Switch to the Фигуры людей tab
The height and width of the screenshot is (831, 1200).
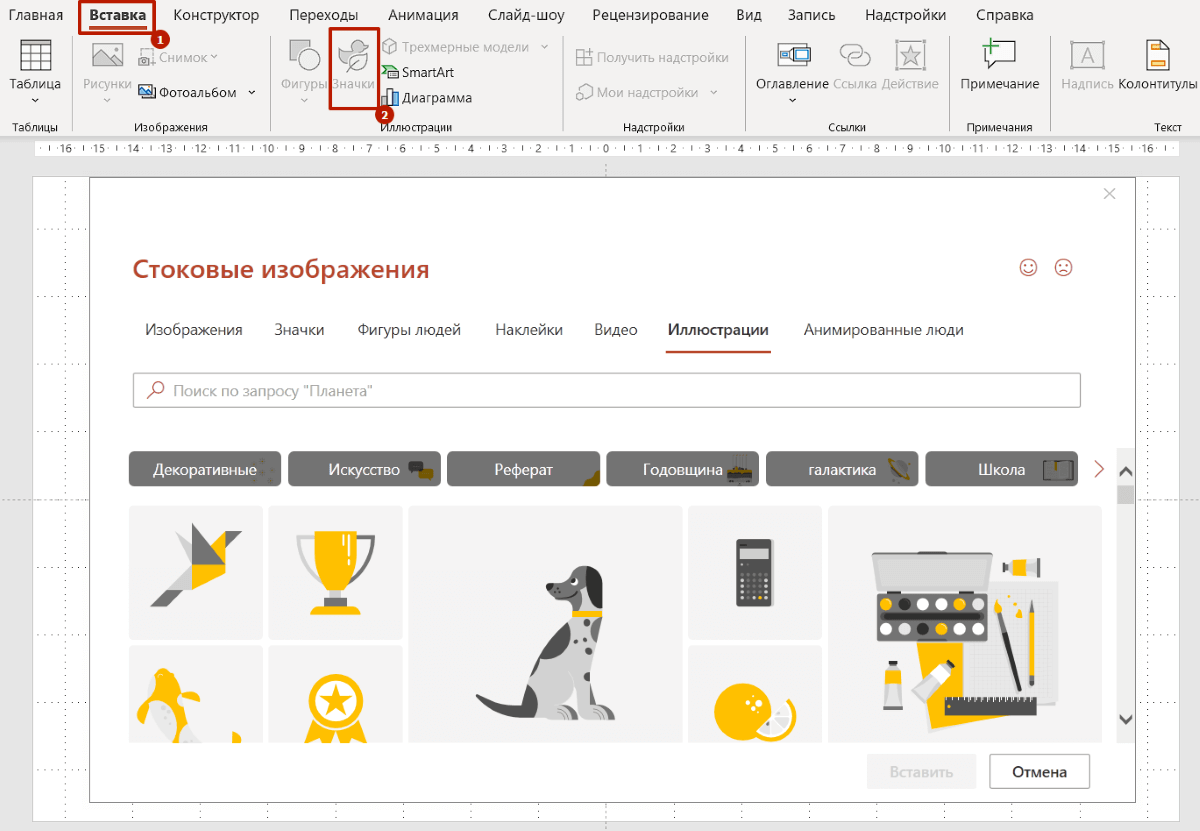tap(409, 330)
